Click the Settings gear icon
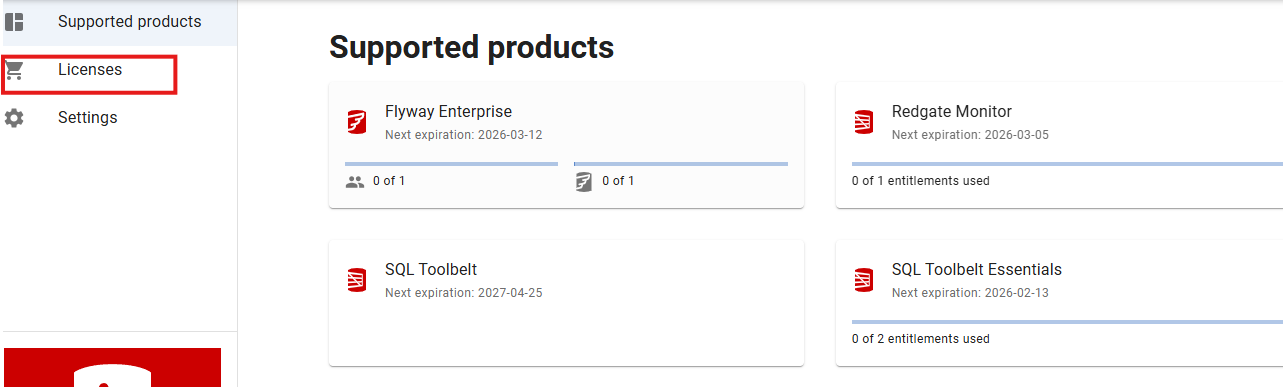1283x387 pixels. [x=14, y=118]
